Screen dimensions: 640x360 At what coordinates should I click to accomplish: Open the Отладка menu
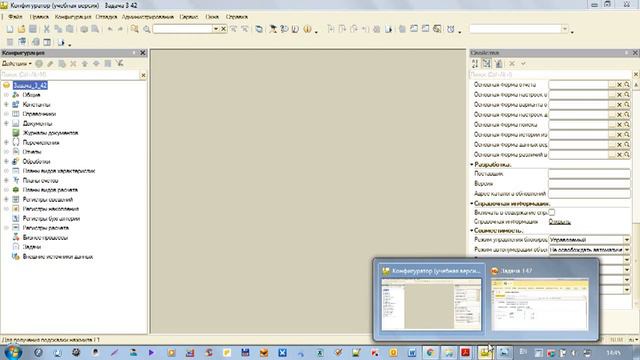[x=107, y=17]
